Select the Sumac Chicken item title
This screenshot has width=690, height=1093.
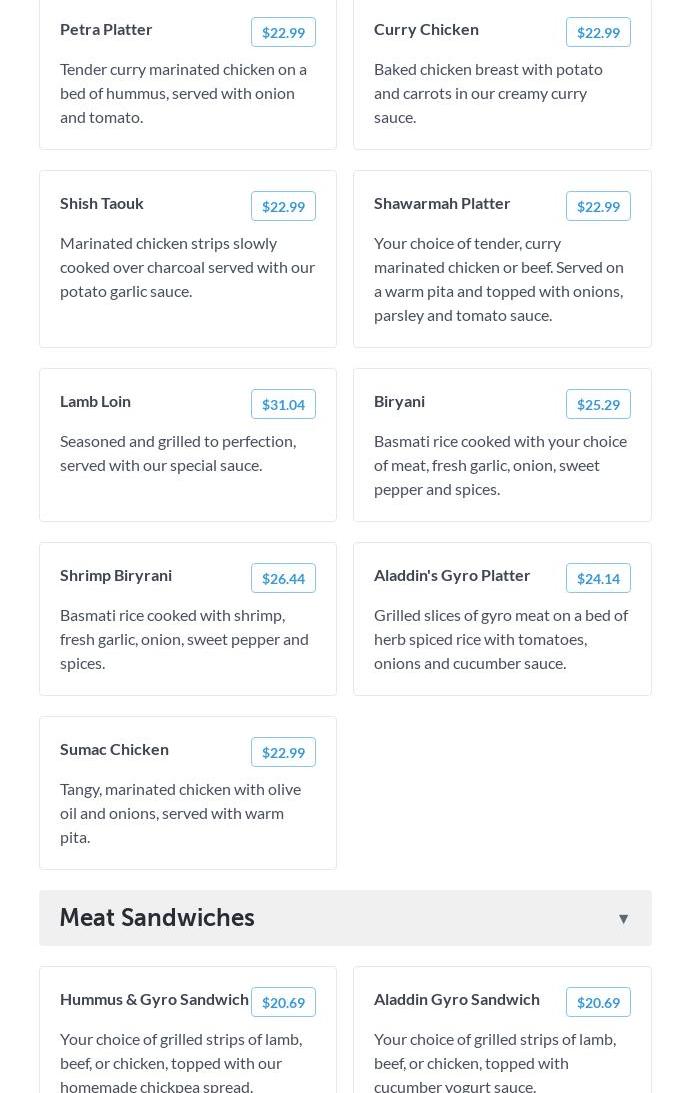[114, 749]
